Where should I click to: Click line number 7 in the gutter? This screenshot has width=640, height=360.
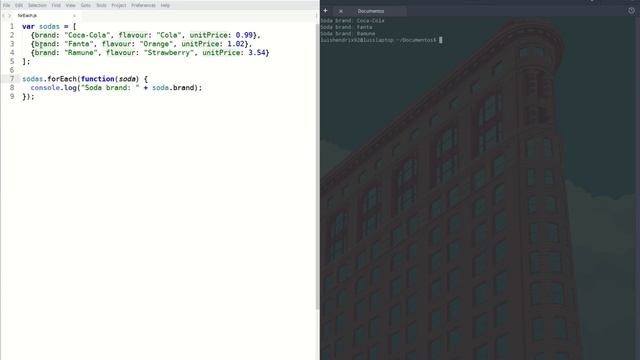click(12, 79)
